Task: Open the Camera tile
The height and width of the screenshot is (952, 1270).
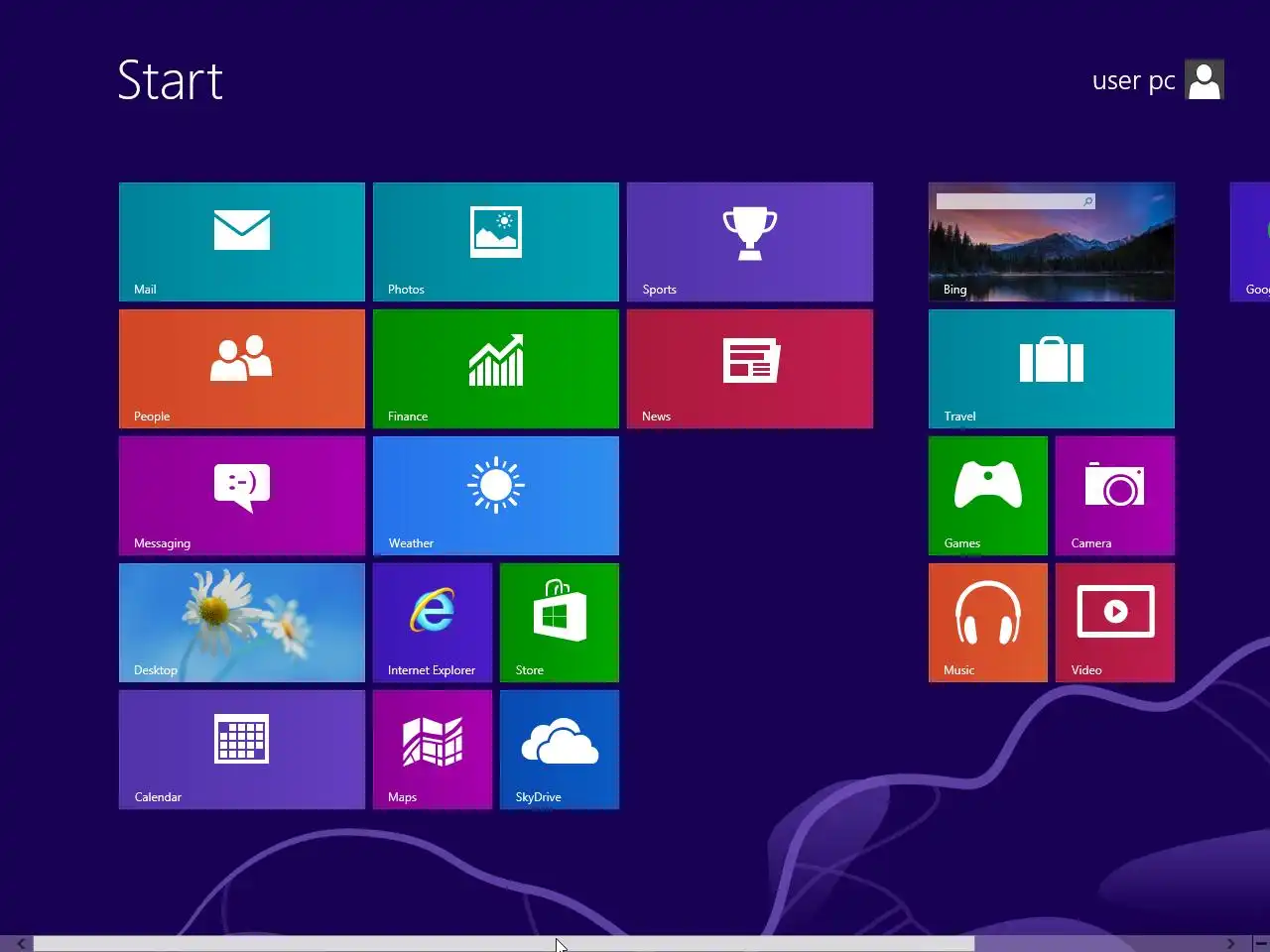Action: pos(1115,496)
